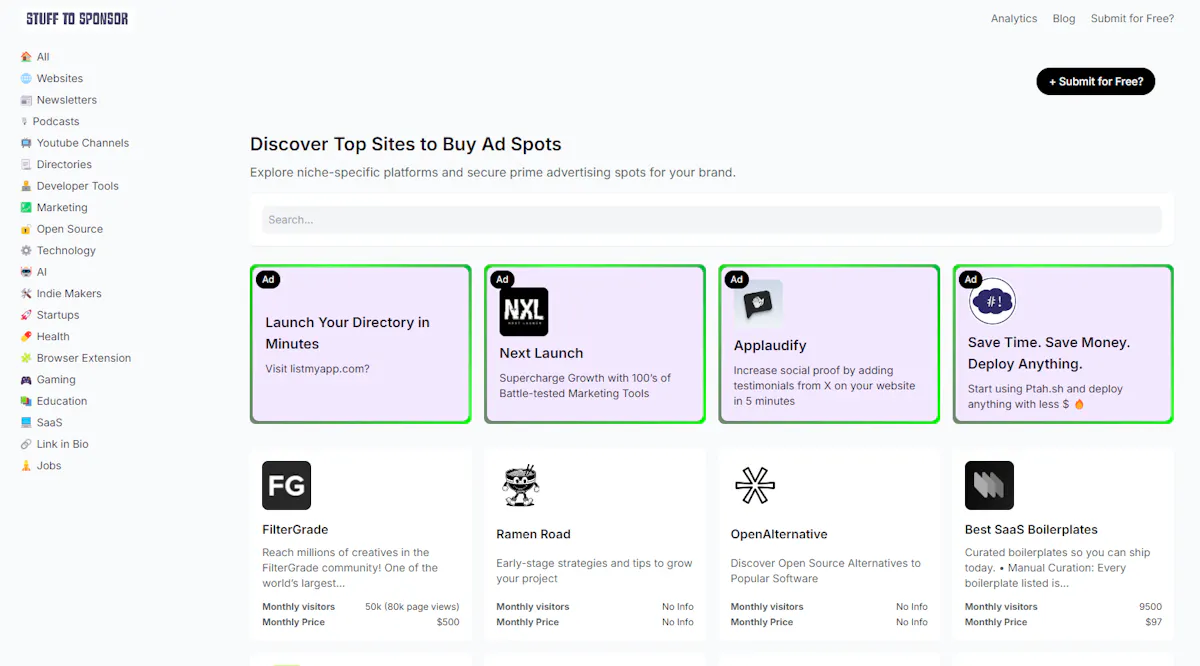The height and width of the screenshot is (666, 1200).
Task: Click the Ptah.sh cloud logo icon
Action: point(992,301)
